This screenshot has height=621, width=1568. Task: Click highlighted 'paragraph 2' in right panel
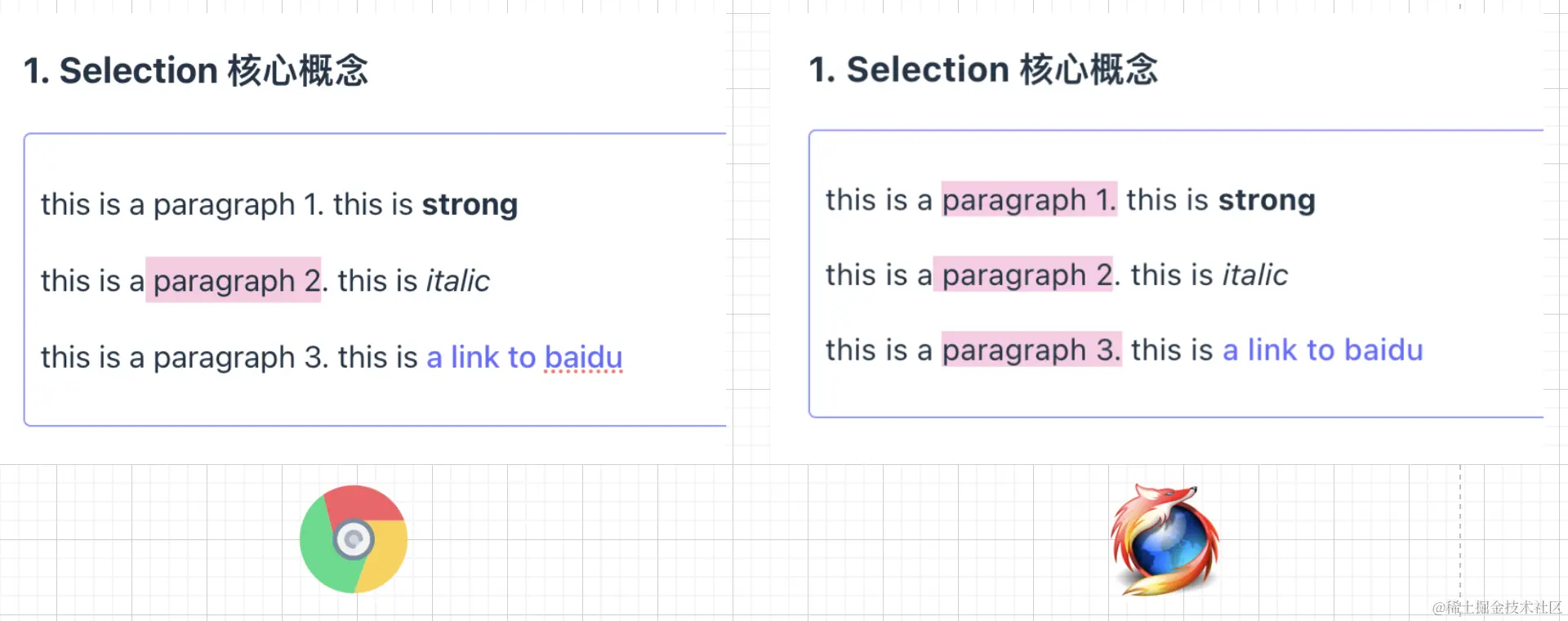(1023, 275)
